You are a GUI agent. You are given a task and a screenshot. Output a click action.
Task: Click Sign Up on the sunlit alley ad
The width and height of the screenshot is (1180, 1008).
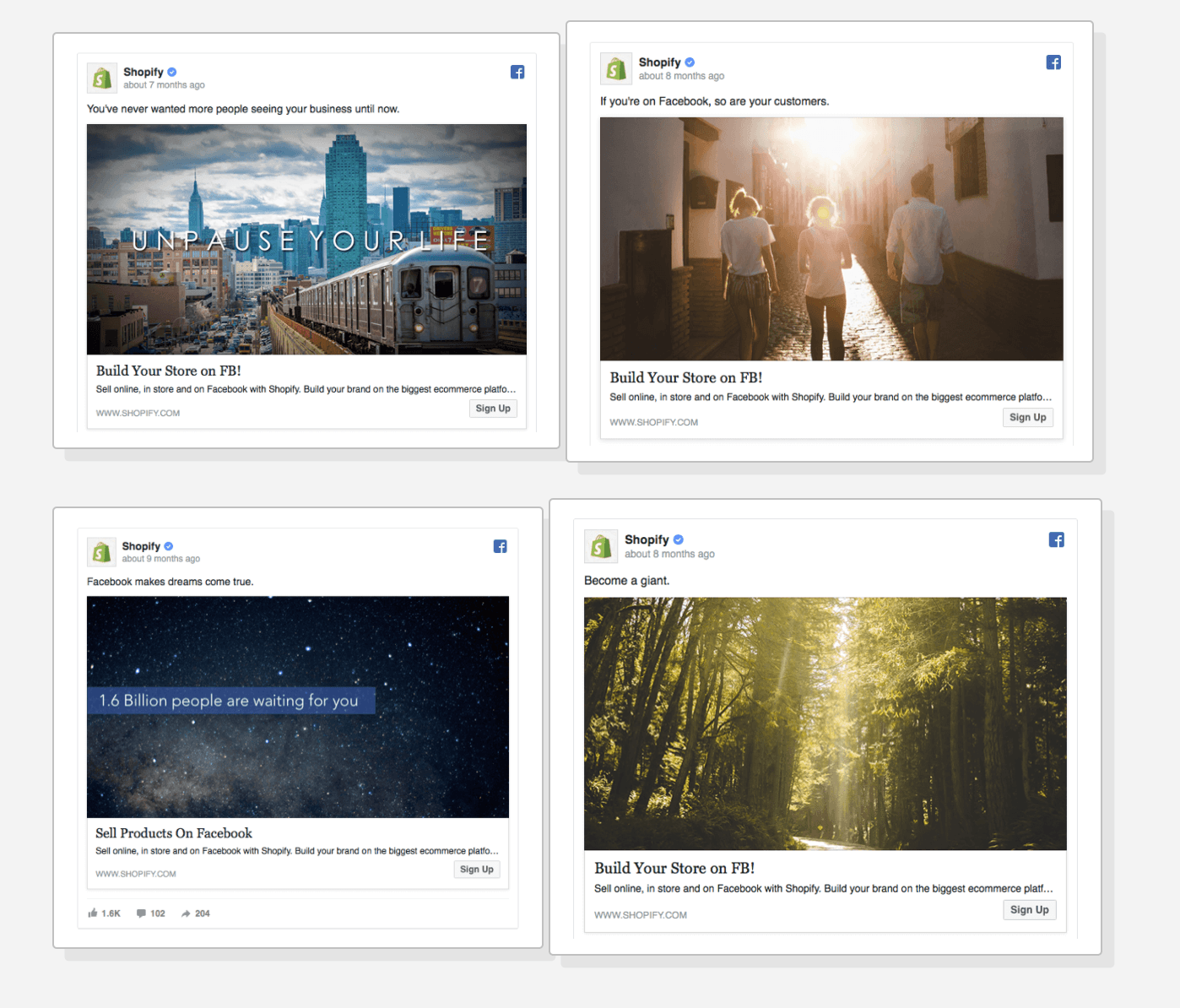[x=1028, y=417]
